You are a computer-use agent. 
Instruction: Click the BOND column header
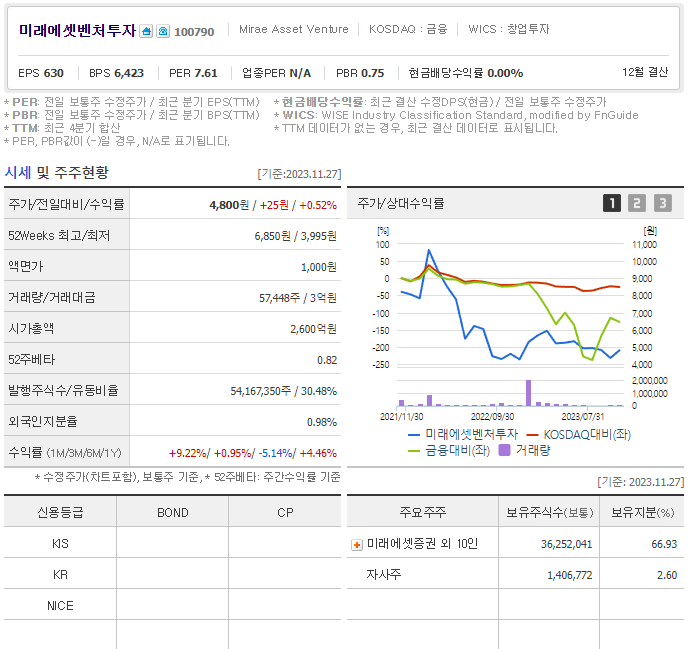pyautogui.click(x=172, y=513)
